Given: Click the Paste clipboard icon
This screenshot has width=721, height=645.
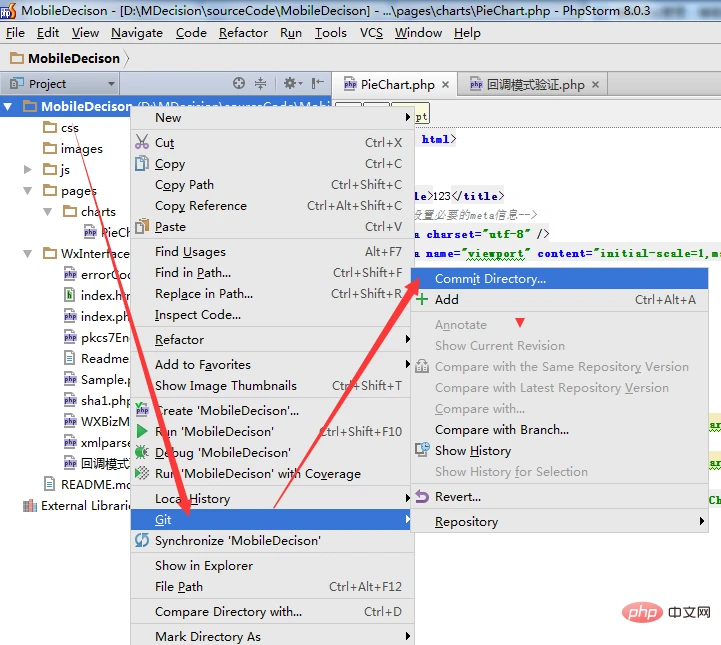Looking at the screenshot, I should [x=142, y=226].
